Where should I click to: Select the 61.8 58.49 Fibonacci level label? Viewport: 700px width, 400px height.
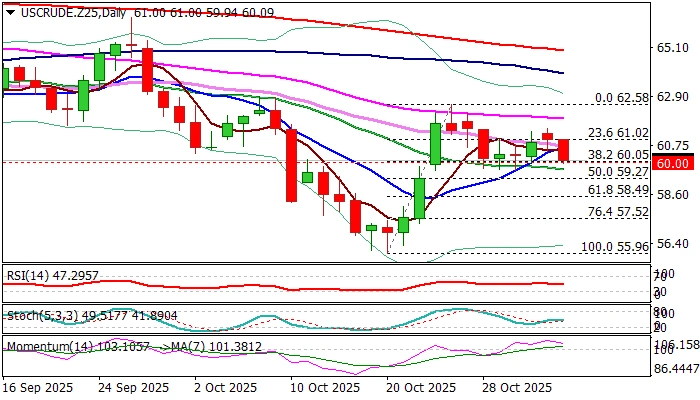618,190
